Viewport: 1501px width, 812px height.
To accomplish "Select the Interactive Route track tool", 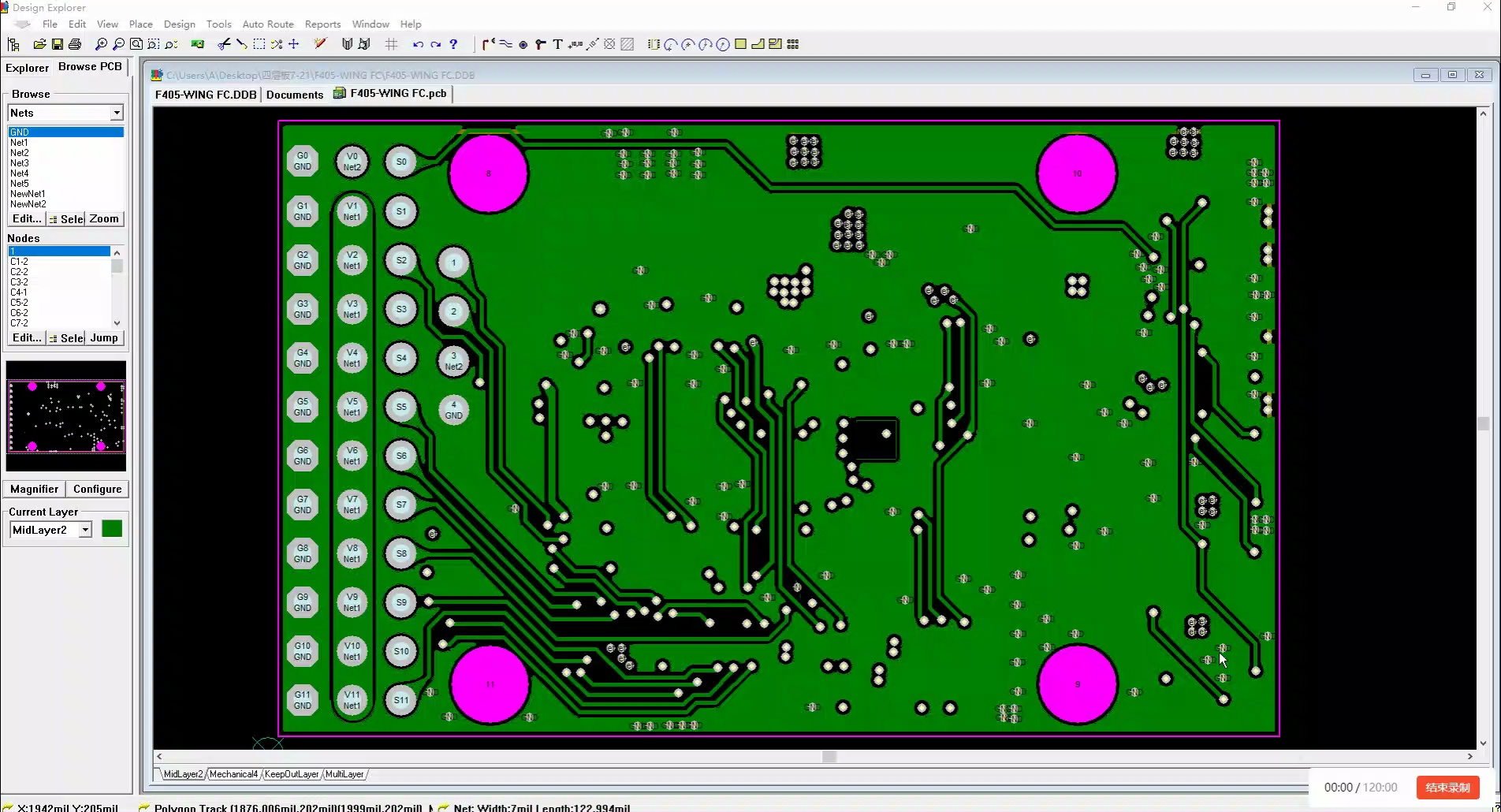I will coord(488,44).
